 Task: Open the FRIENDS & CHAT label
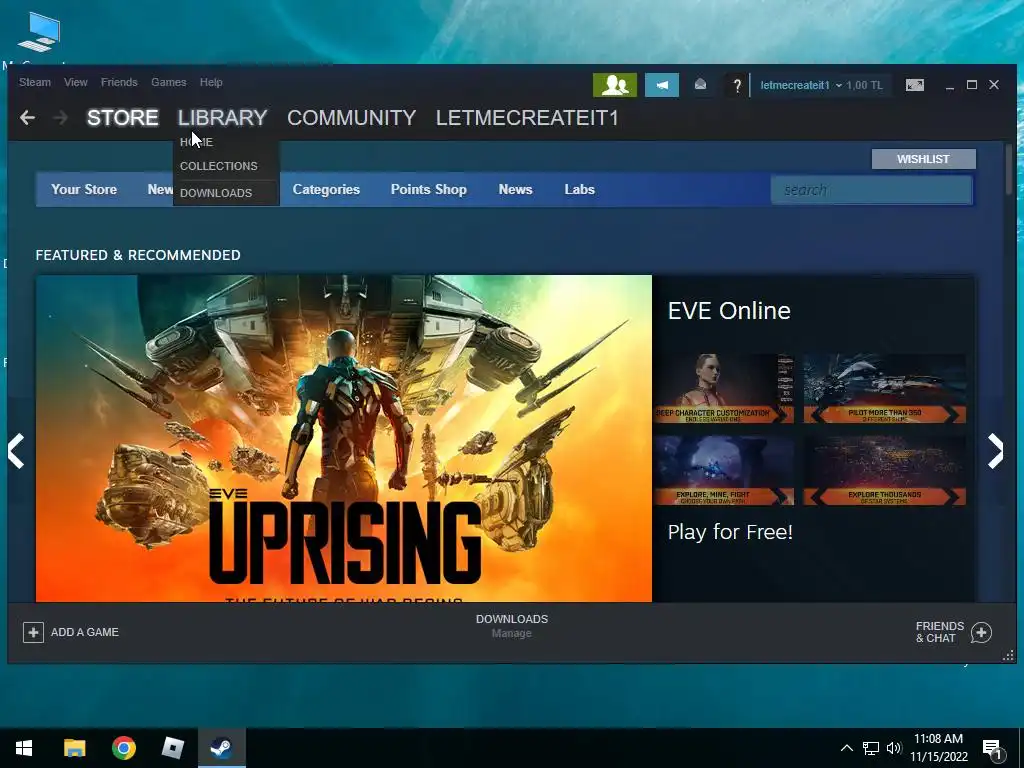pos(940,632)
